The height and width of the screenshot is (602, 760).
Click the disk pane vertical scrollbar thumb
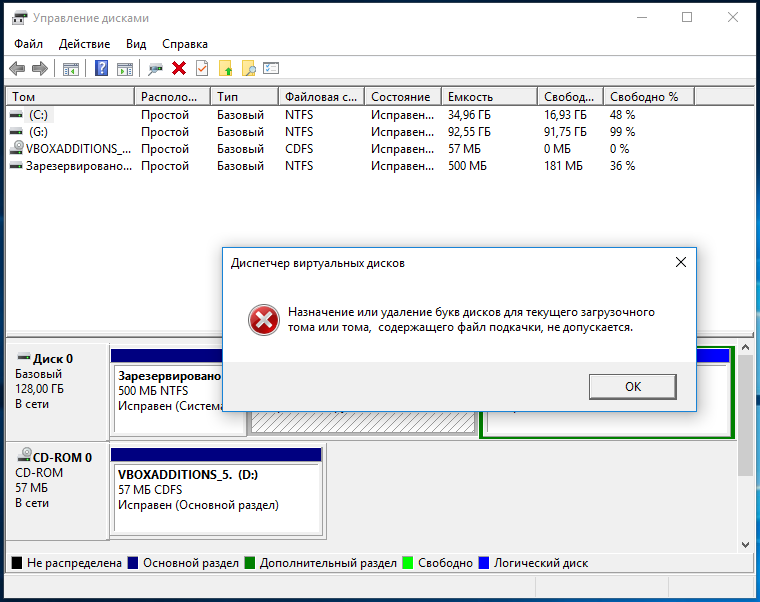[x=745, y=415]
